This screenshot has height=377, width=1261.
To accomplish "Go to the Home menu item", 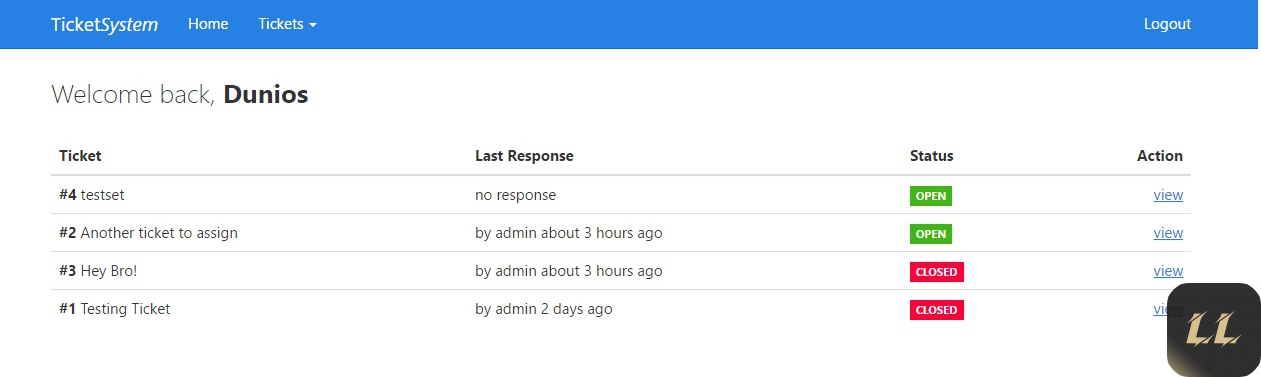I will click(208, 24).
